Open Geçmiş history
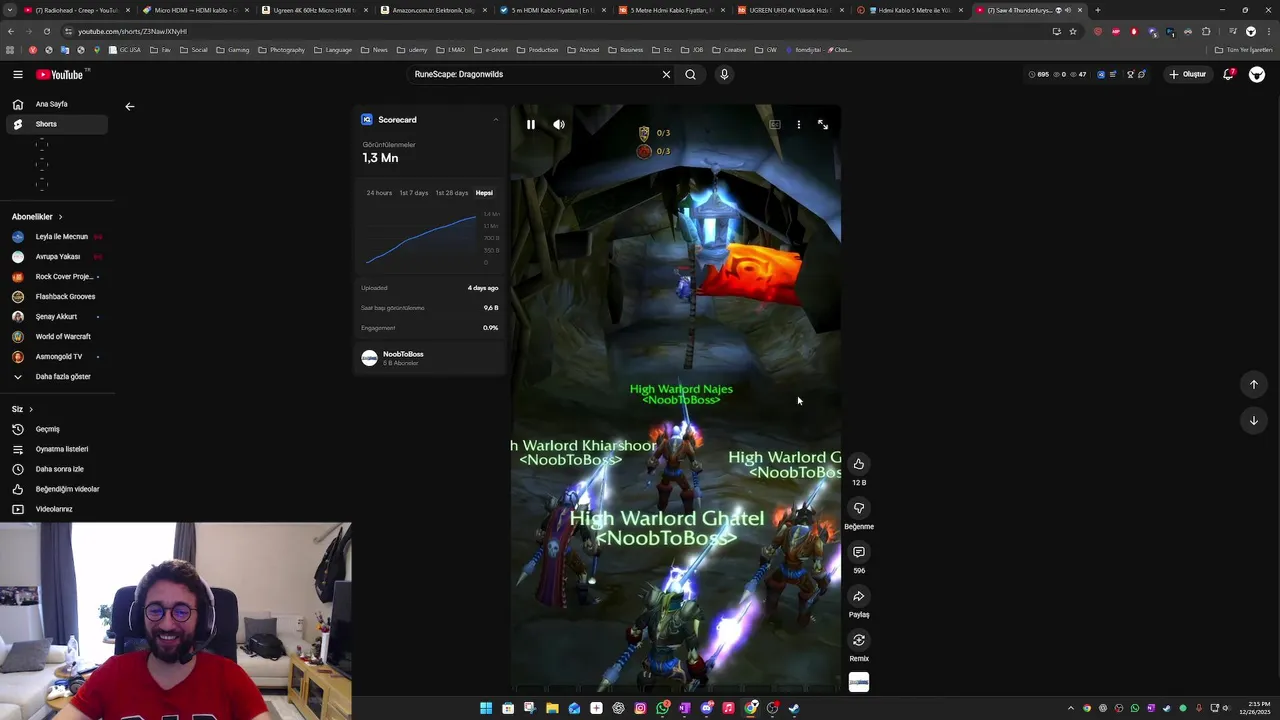This screenshot has width=1280, height=720. [x=56, y=429]
